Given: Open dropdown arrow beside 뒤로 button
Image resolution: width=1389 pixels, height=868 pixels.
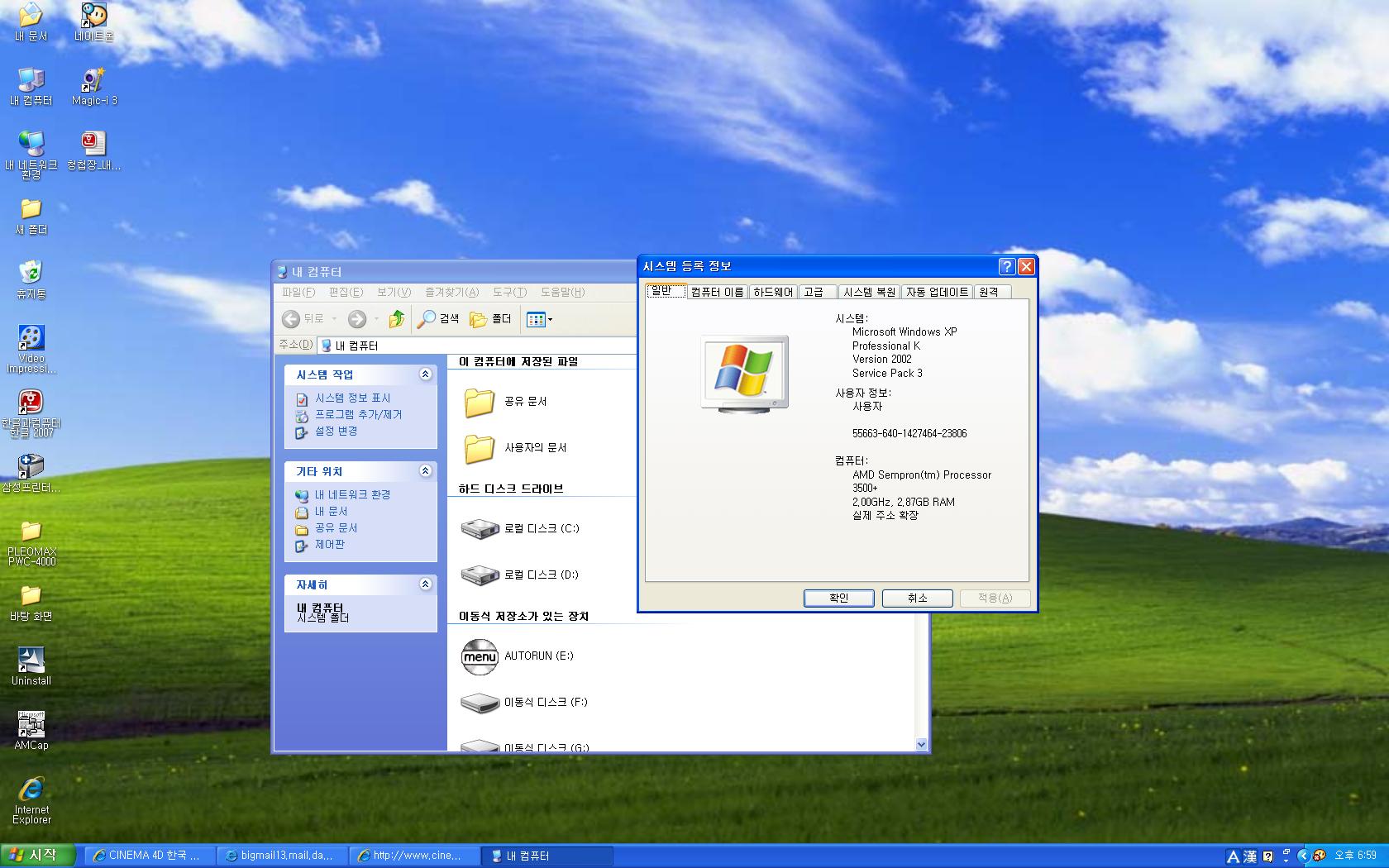Looking at the screenshot, I should click(x=334, y=319).
